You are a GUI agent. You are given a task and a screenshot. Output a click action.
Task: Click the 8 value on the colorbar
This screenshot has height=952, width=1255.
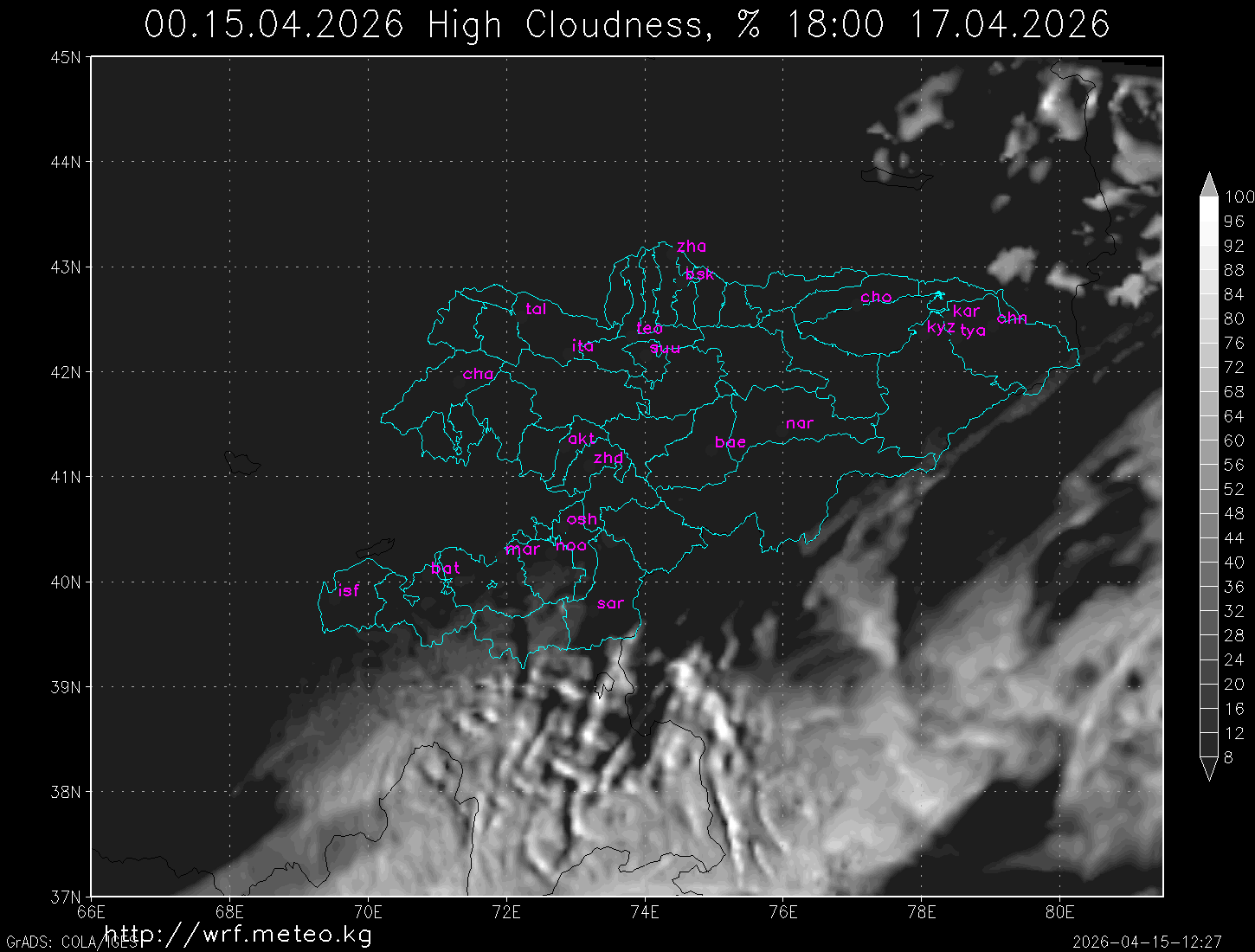pyautogui.click(x=1229, y=757)
